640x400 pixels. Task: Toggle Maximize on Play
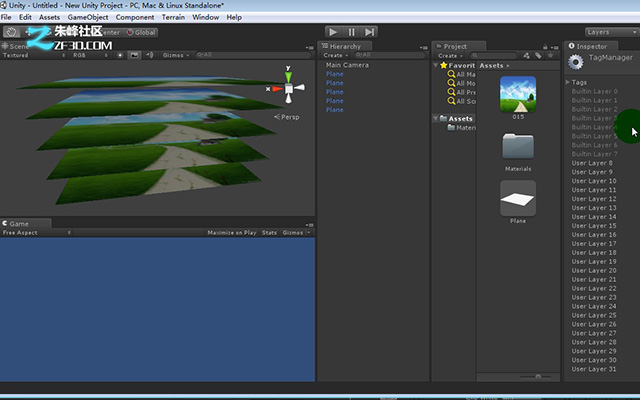(231, 233)
